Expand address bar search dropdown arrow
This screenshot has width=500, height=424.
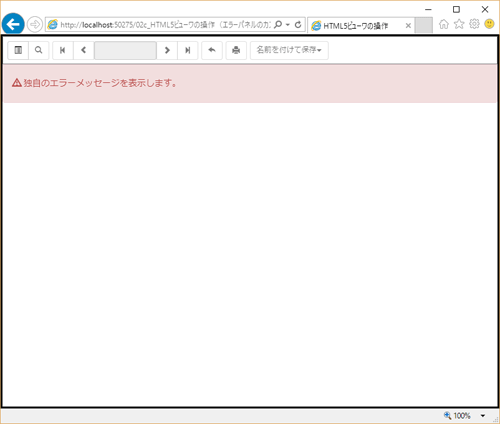288,25
